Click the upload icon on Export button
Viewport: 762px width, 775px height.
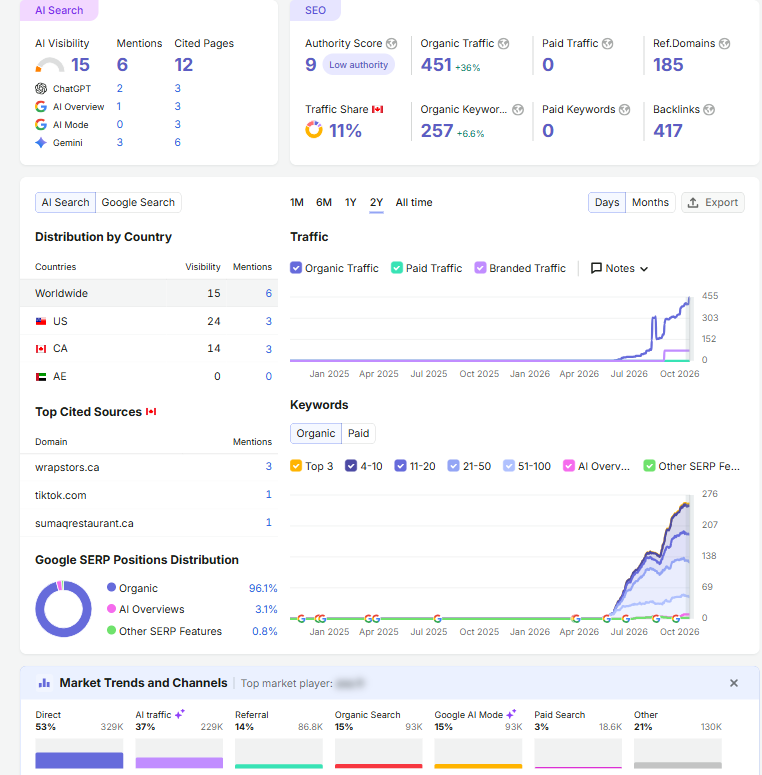[x=693, y=203]
